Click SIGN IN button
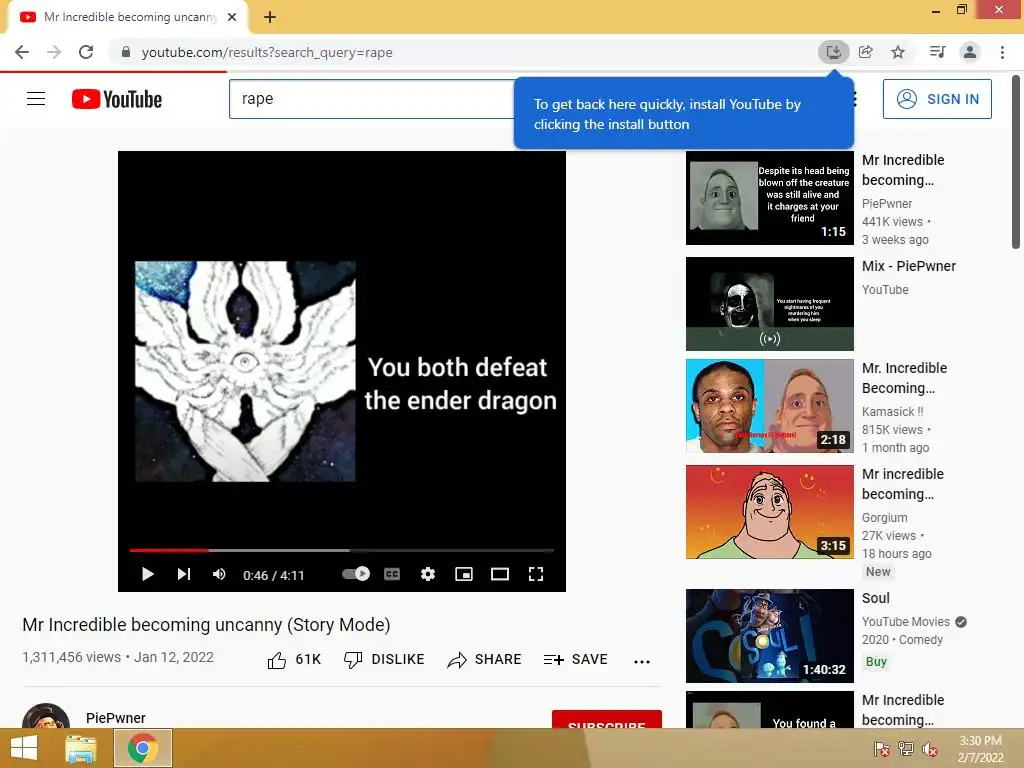 [937, 99]
